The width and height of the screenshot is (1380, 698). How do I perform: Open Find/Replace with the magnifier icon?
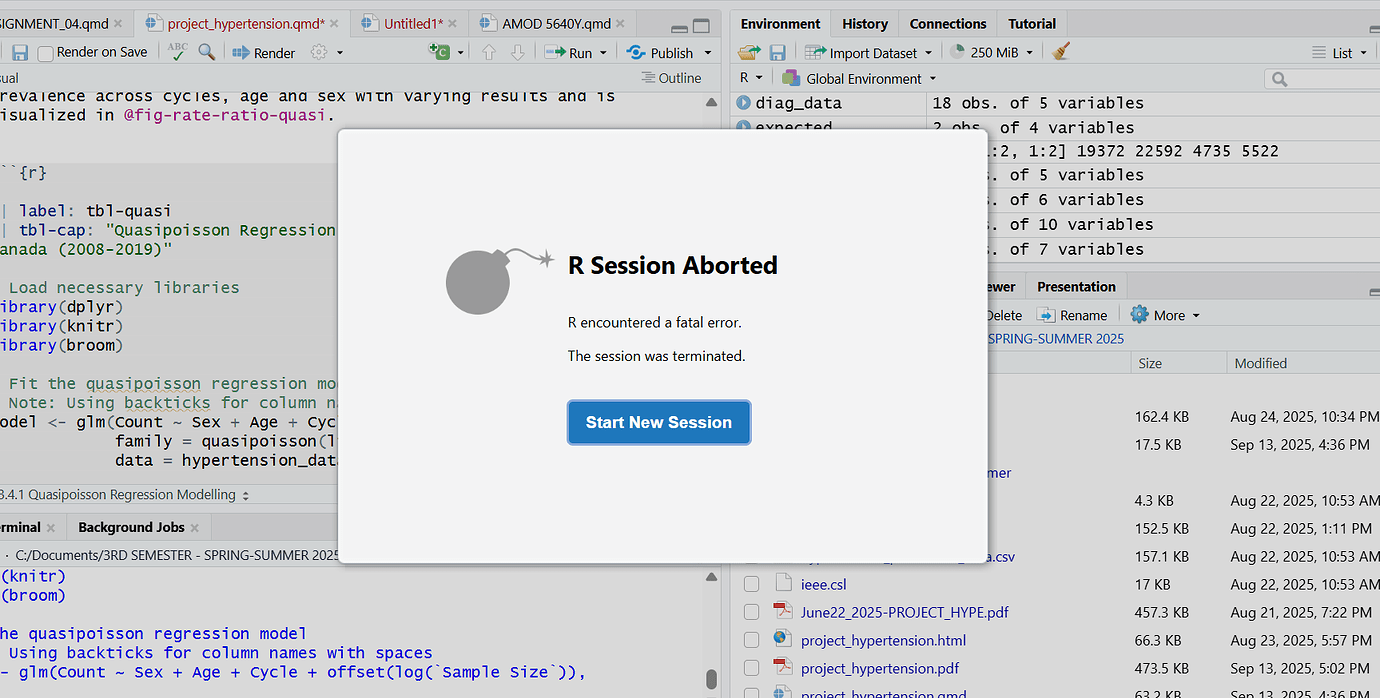[x=204, y=52]
